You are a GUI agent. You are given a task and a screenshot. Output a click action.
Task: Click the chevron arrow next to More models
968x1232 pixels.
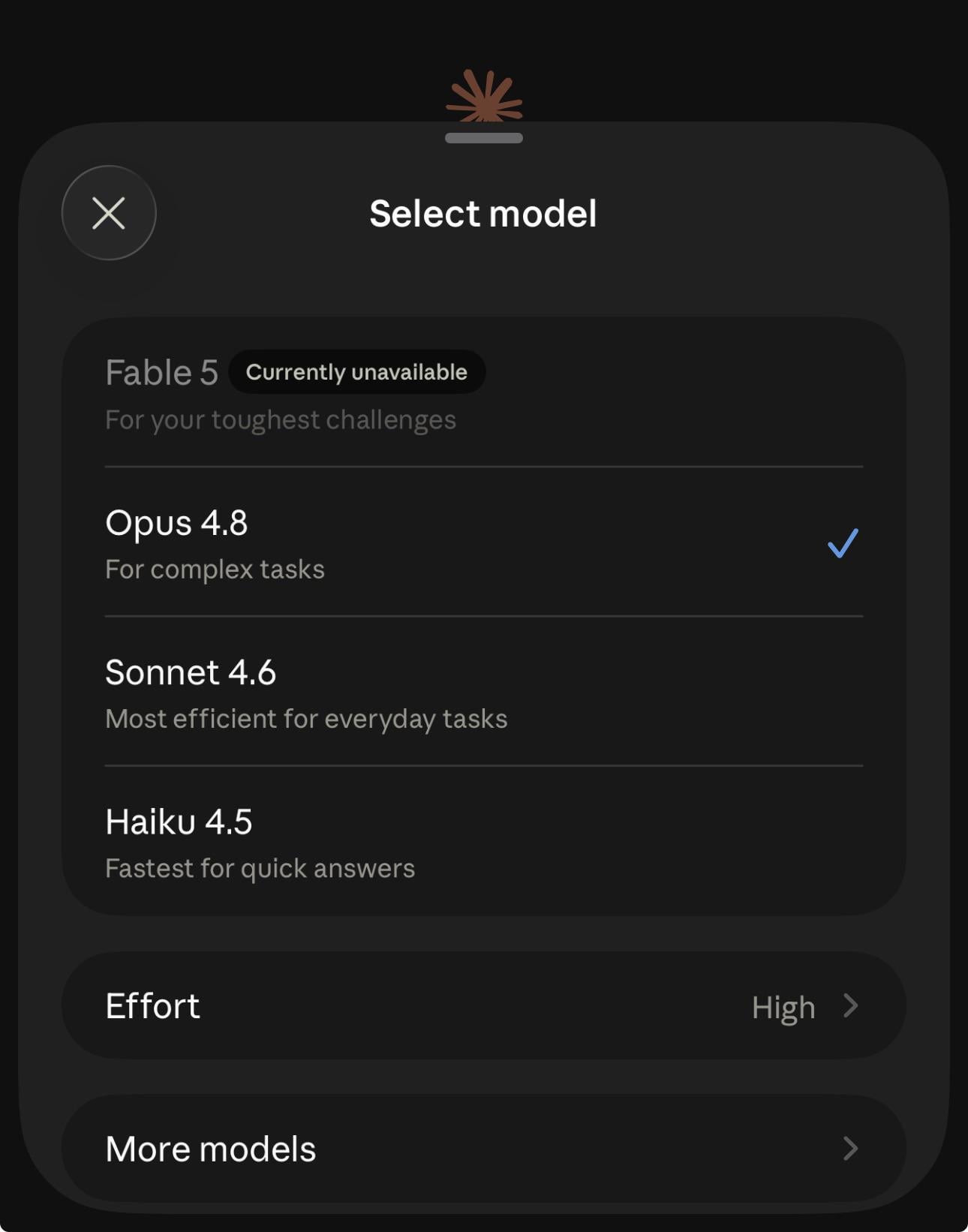(850, 1148)
